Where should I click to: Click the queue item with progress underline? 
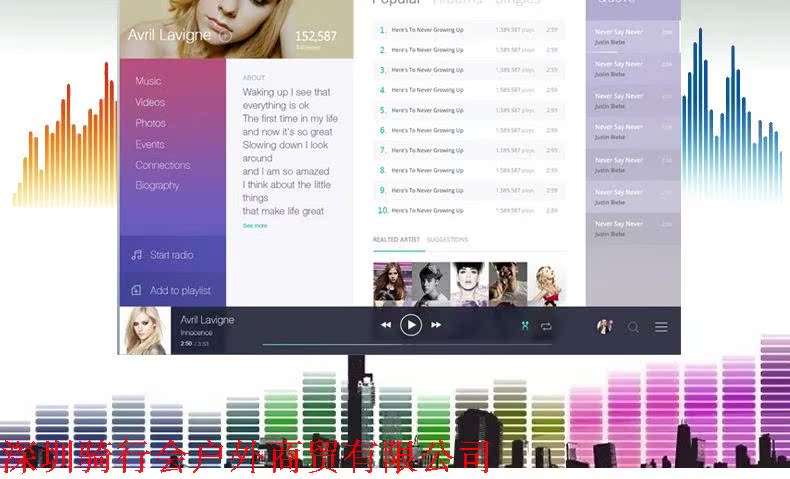[x=633, y=37]
